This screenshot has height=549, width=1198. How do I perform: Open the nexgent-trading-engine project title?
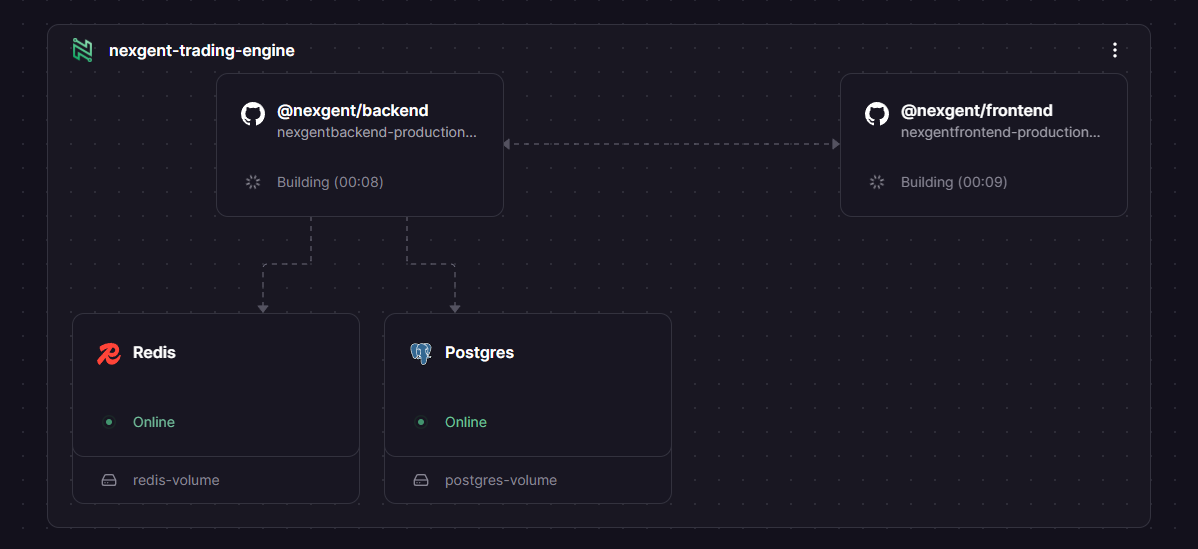click(x=202, y=50)
